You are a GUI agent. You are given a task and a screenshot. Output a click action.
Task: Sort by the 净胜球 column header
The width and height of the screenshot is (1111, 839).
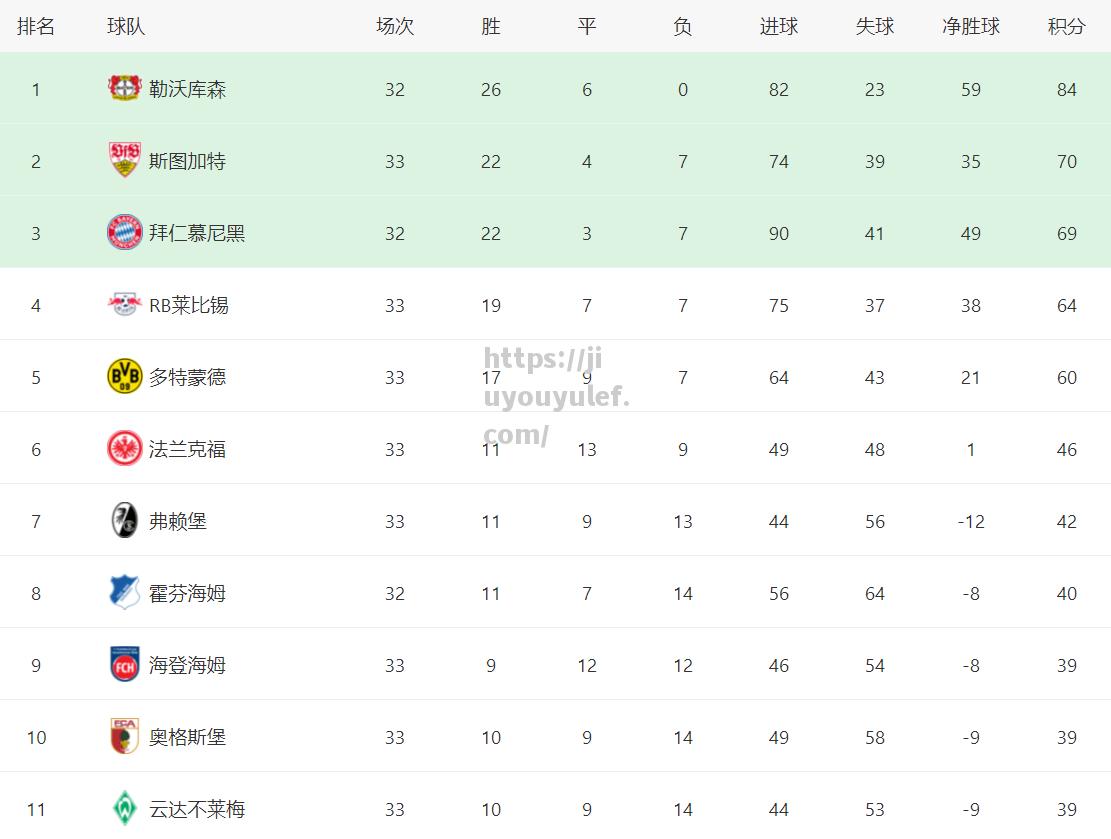tap(971, 26)
